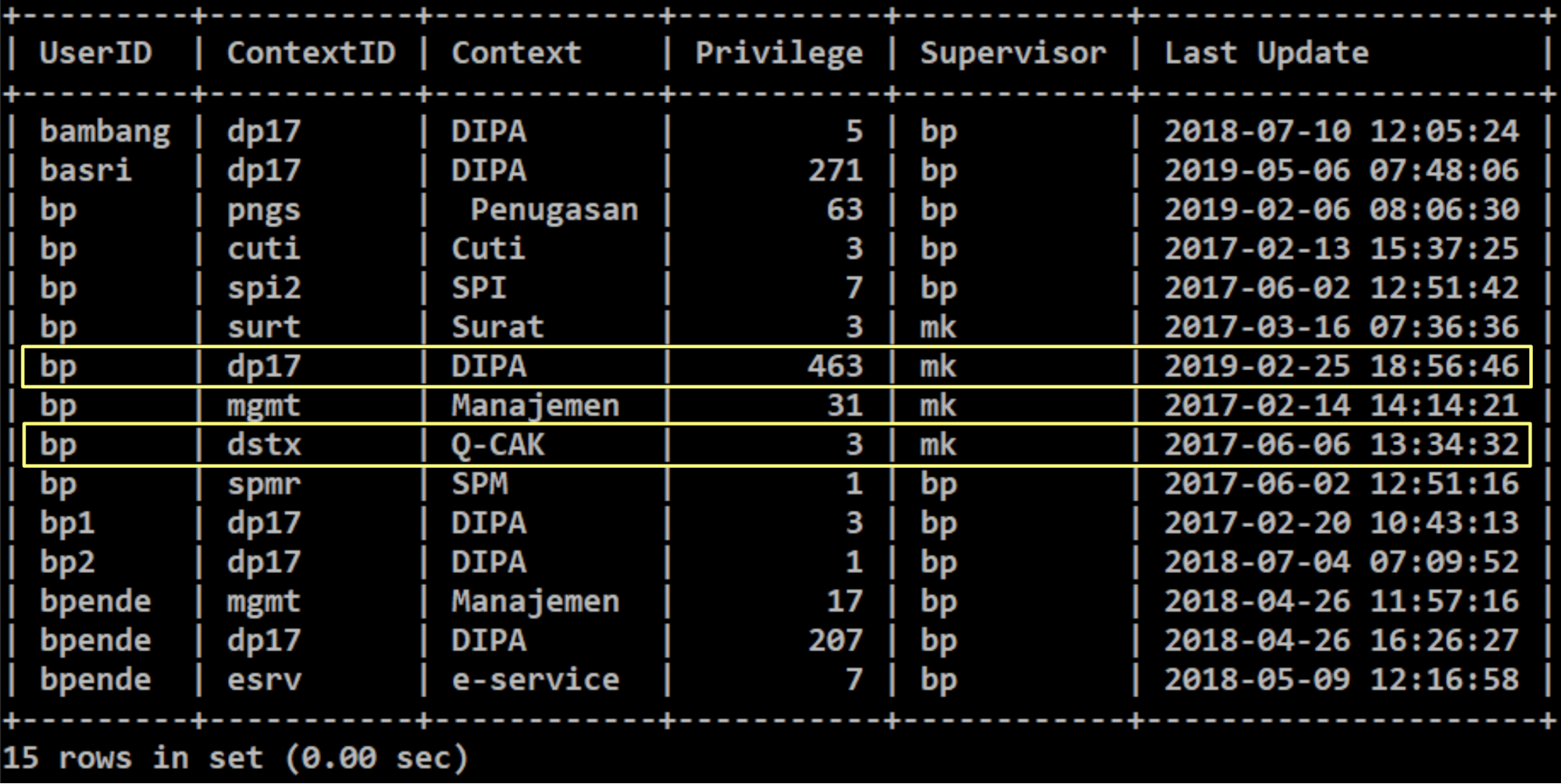Select the e-service context entry
This screenshot has height=784, width=1561.
coord(535,679)
